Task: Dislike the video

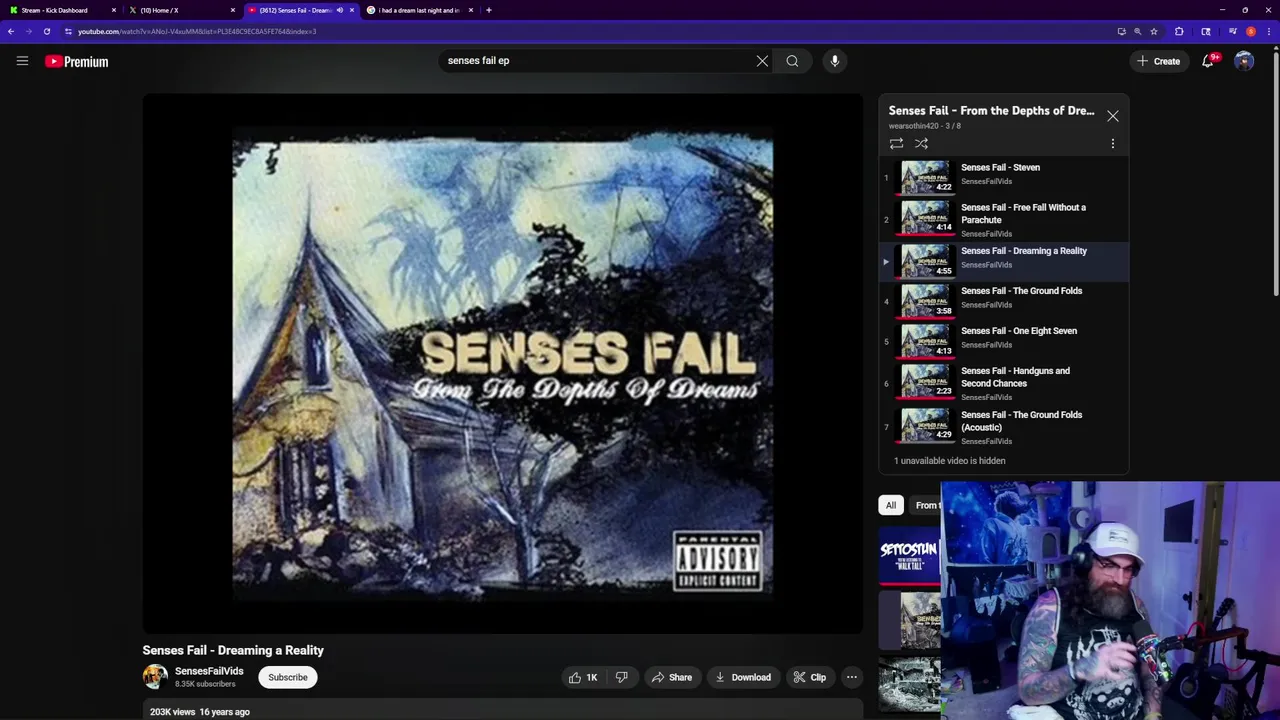Action: click(621, 677)
